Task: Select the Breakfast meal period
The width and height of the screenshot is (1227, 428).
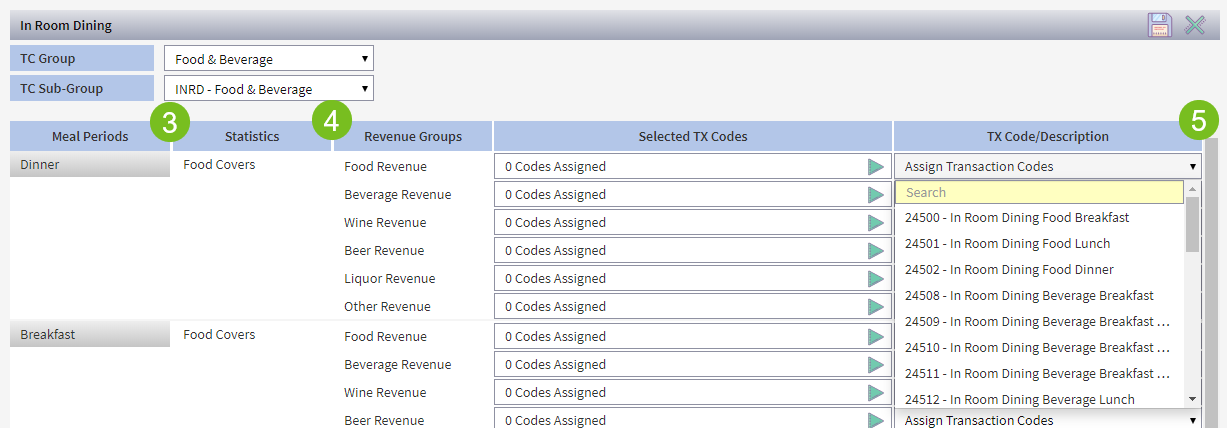Action: click(89, 336)
